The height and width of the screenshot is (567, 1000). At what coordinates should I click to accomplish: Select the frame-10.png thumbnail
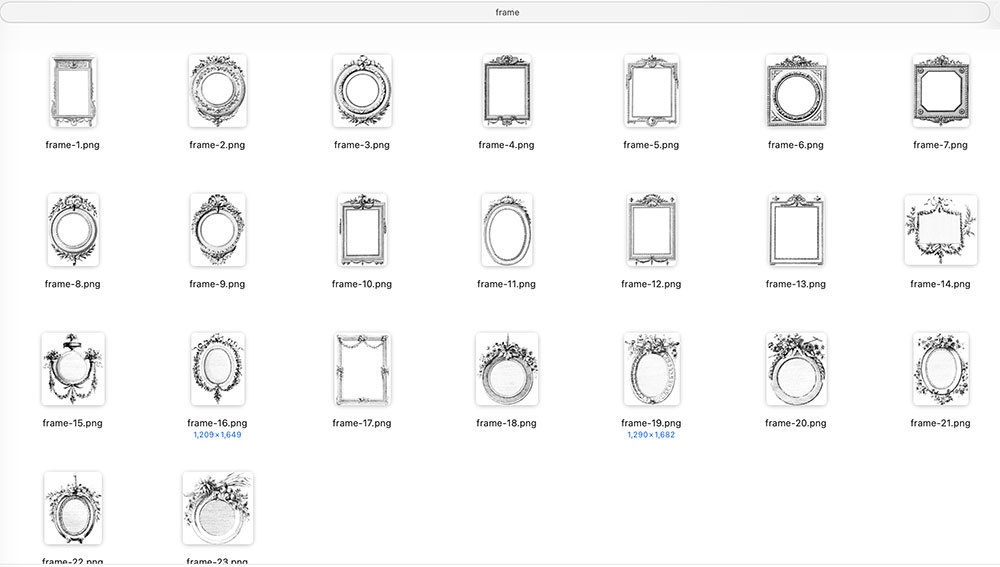pos(362,230)
